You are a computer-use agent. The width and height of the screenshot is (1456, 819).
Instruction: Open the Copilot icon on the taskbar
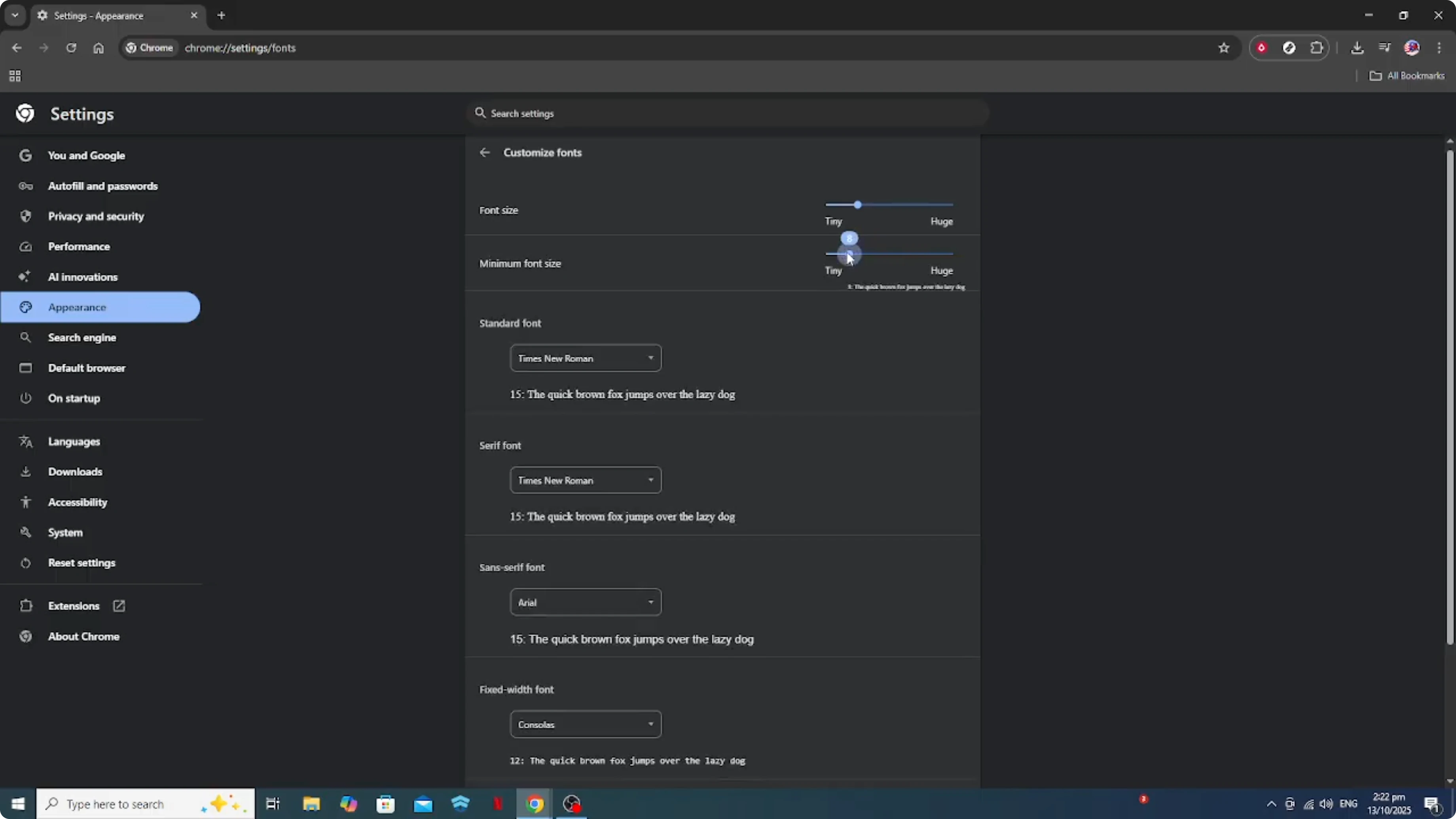pyautogui.click(x=348, y=804)
